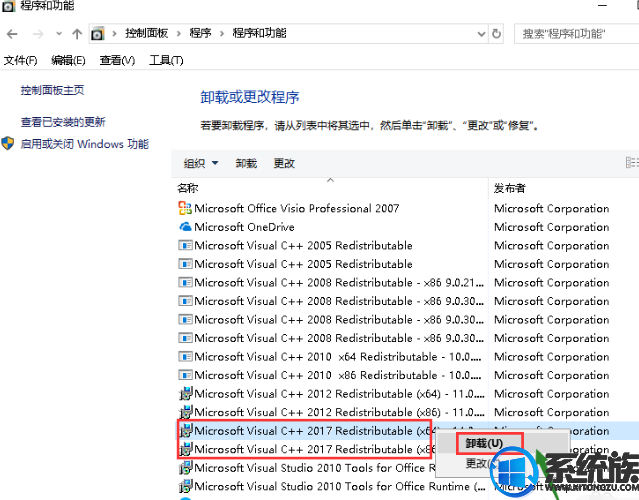639x500 pixels.
Task: Select the Microsoft OneDrive cloud icon
Action: click(x=185, y=227)
